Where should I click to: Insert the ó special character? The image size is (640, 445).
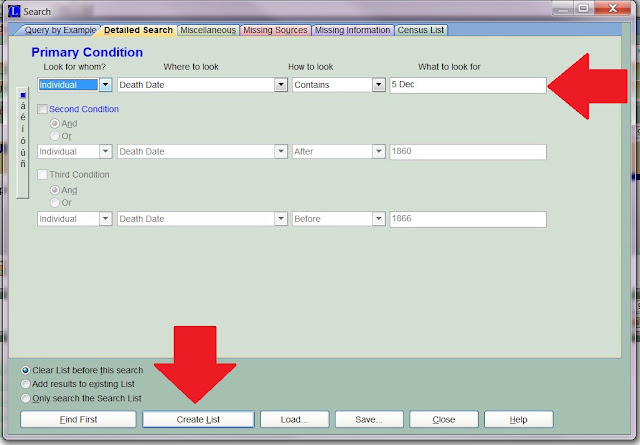point(23,141)
